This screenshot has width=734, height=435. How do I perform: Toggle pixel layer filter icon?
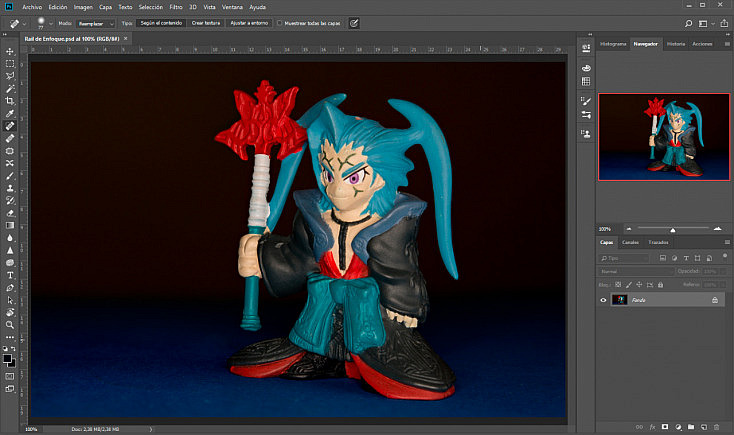pyautogui.click(x=663, y=258)
